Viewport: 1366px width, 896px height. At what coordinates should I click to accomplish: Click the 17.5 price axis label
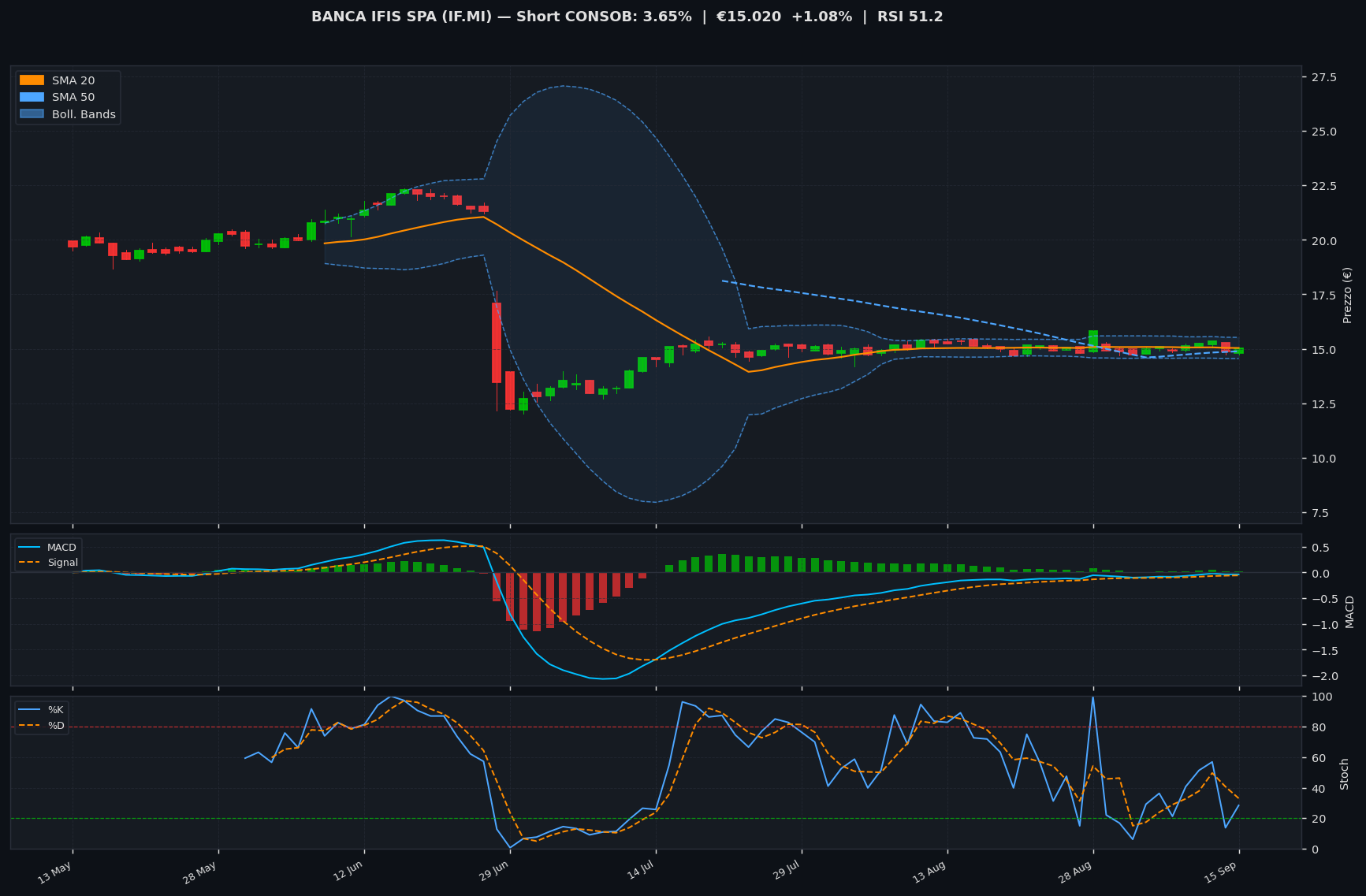point(1323,296)
